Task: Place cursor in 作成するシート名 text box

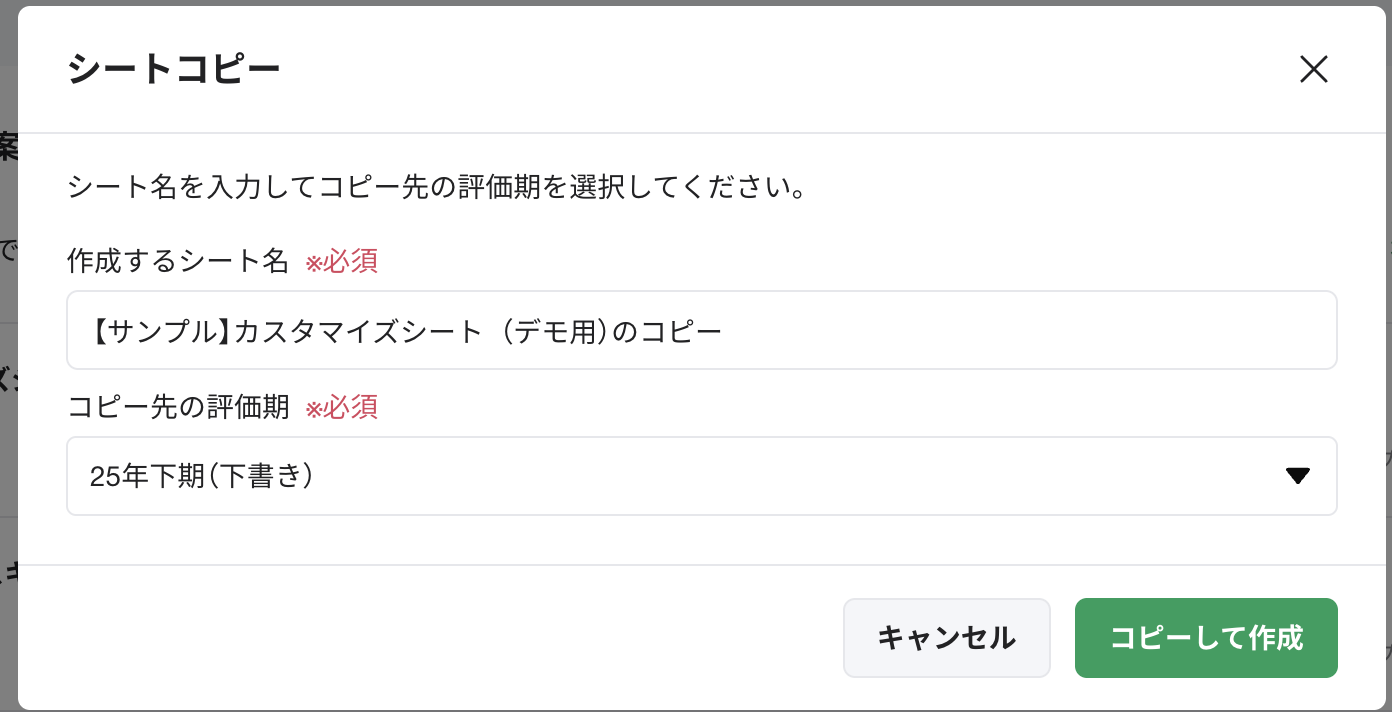Action: (x=700, y=330)
